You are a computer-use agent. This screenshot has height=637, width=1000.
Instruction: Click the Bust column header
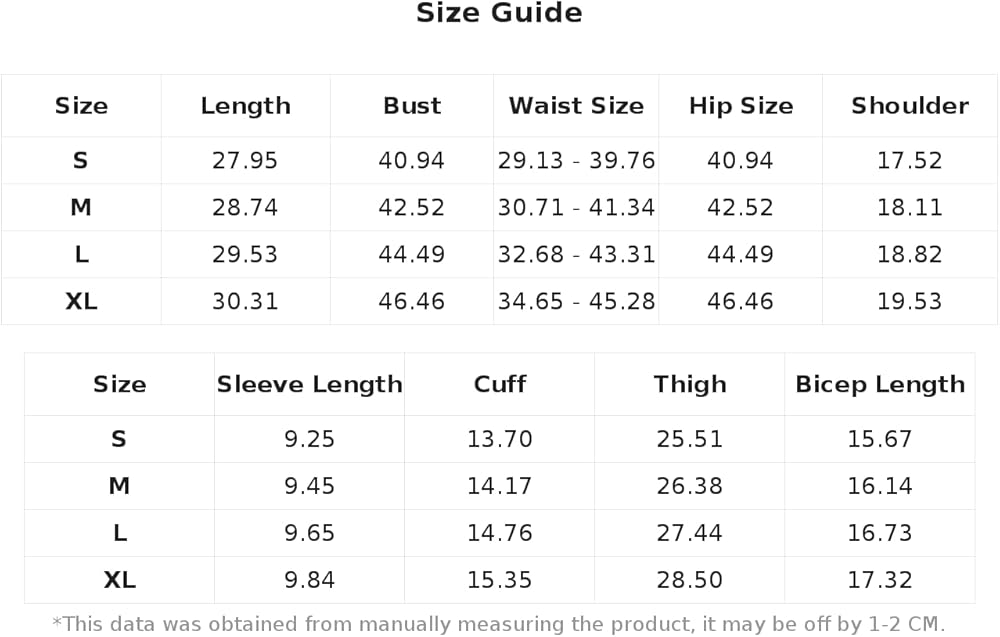coord(412,106)
